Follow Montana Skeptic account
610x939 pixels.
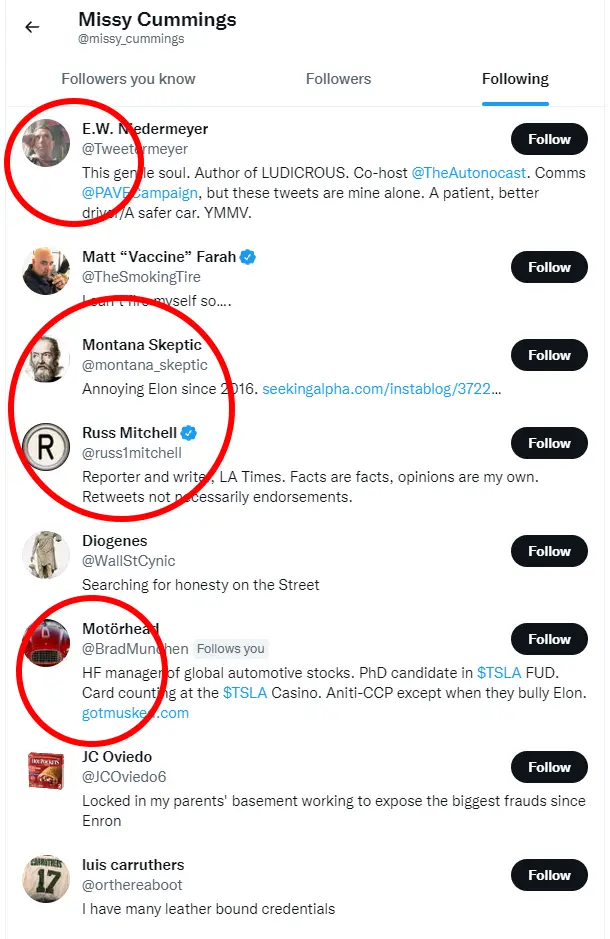click(x=549, y=355)
